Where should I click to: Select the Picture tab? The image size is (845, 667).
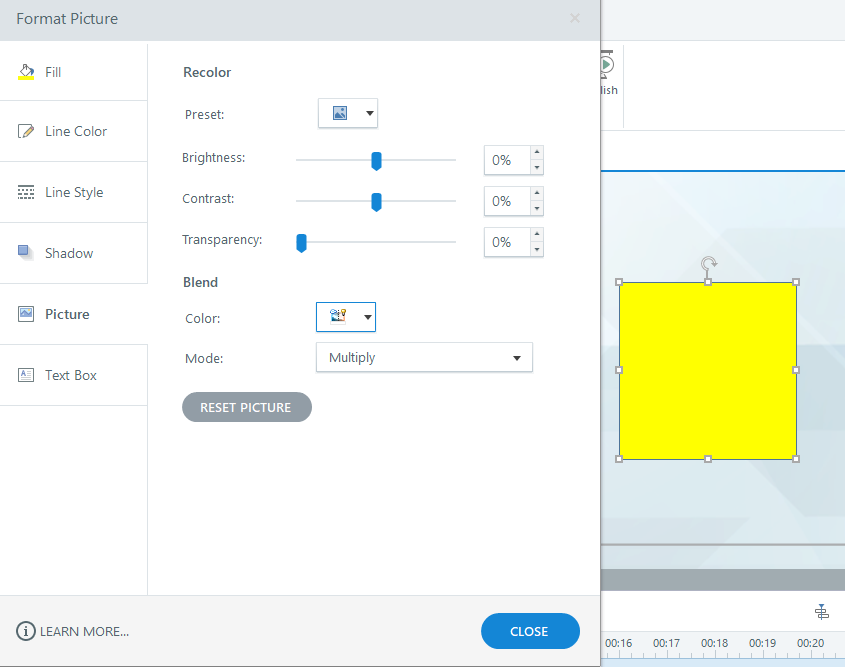tap(73, 314)
